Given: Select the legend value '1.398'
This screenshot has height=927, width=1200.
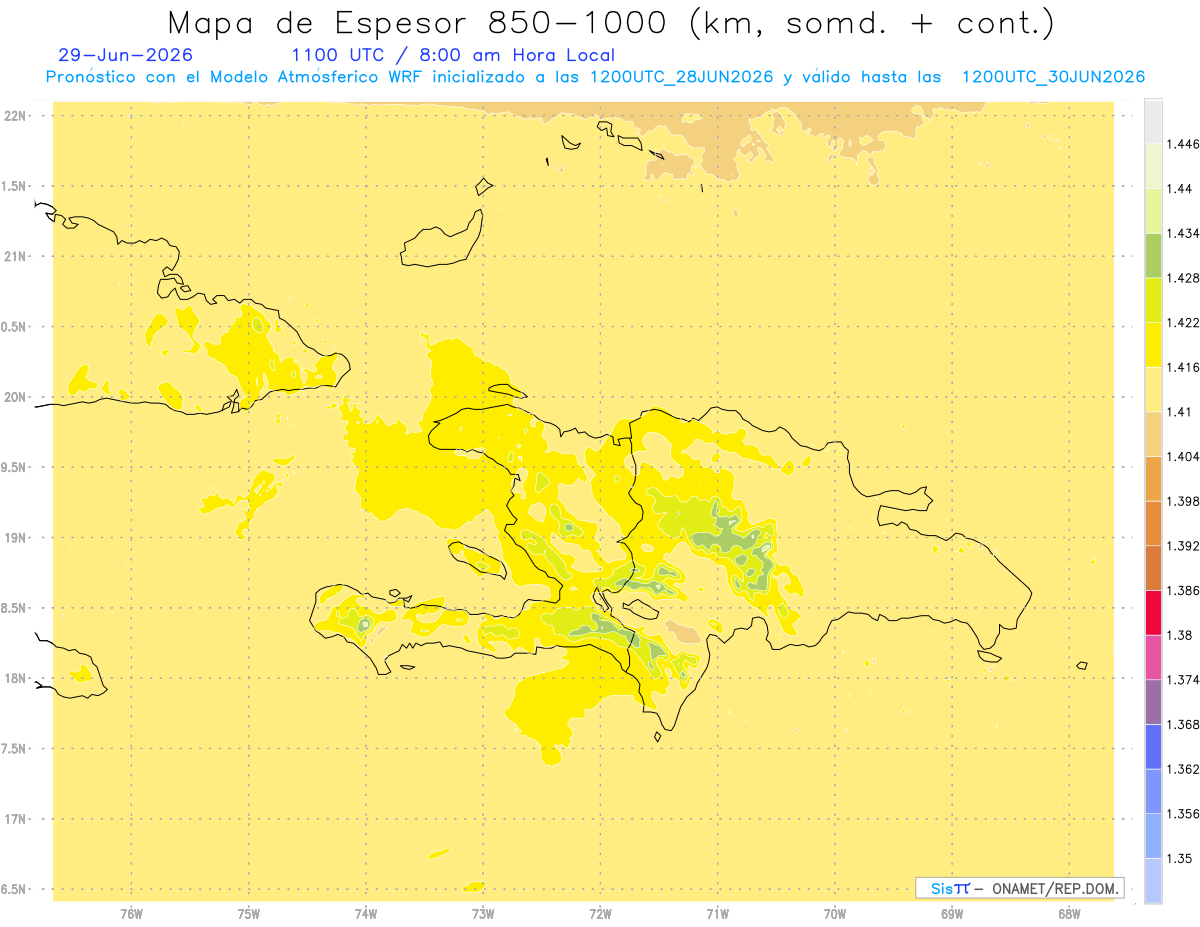Looking at the screenshot, I should [x=1183, y=501].
